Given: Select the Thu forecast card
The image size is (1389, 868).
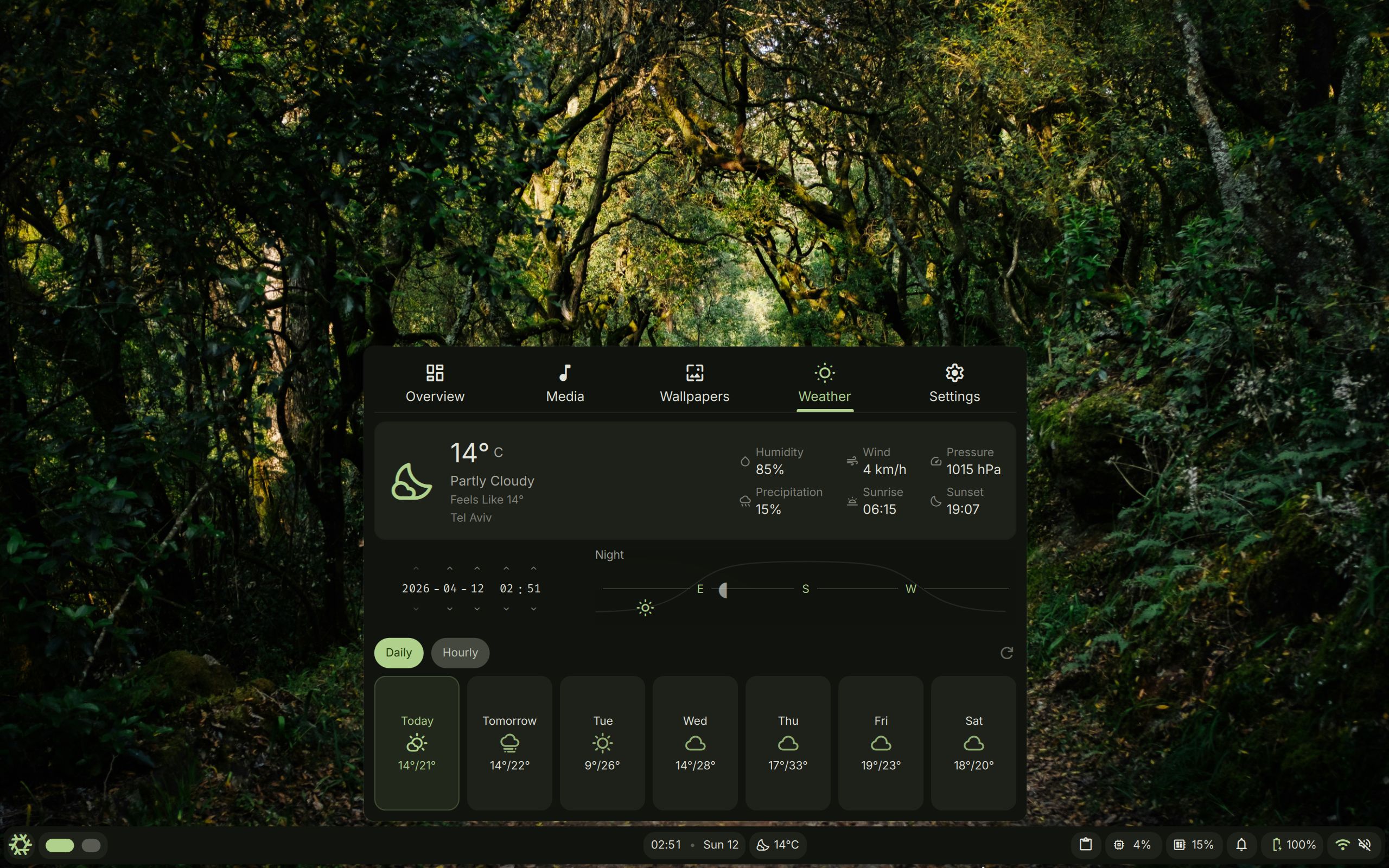Looking at the screenshot, I should 787,743.
